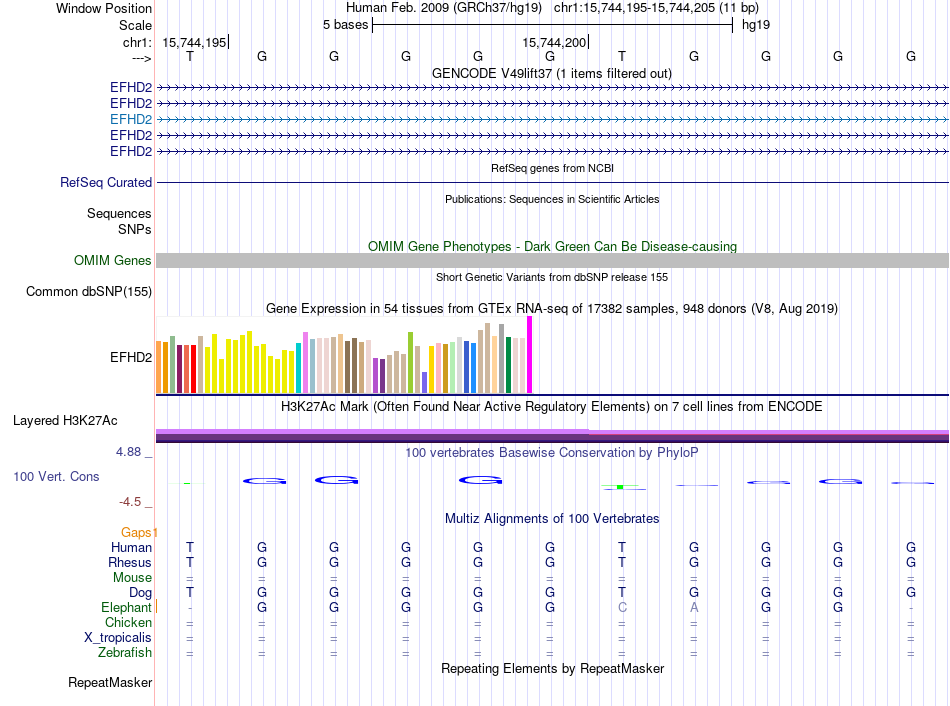The image size is (950, 706).
Task: Click the Elephant C mismatch base
Action: pos(622,607)
